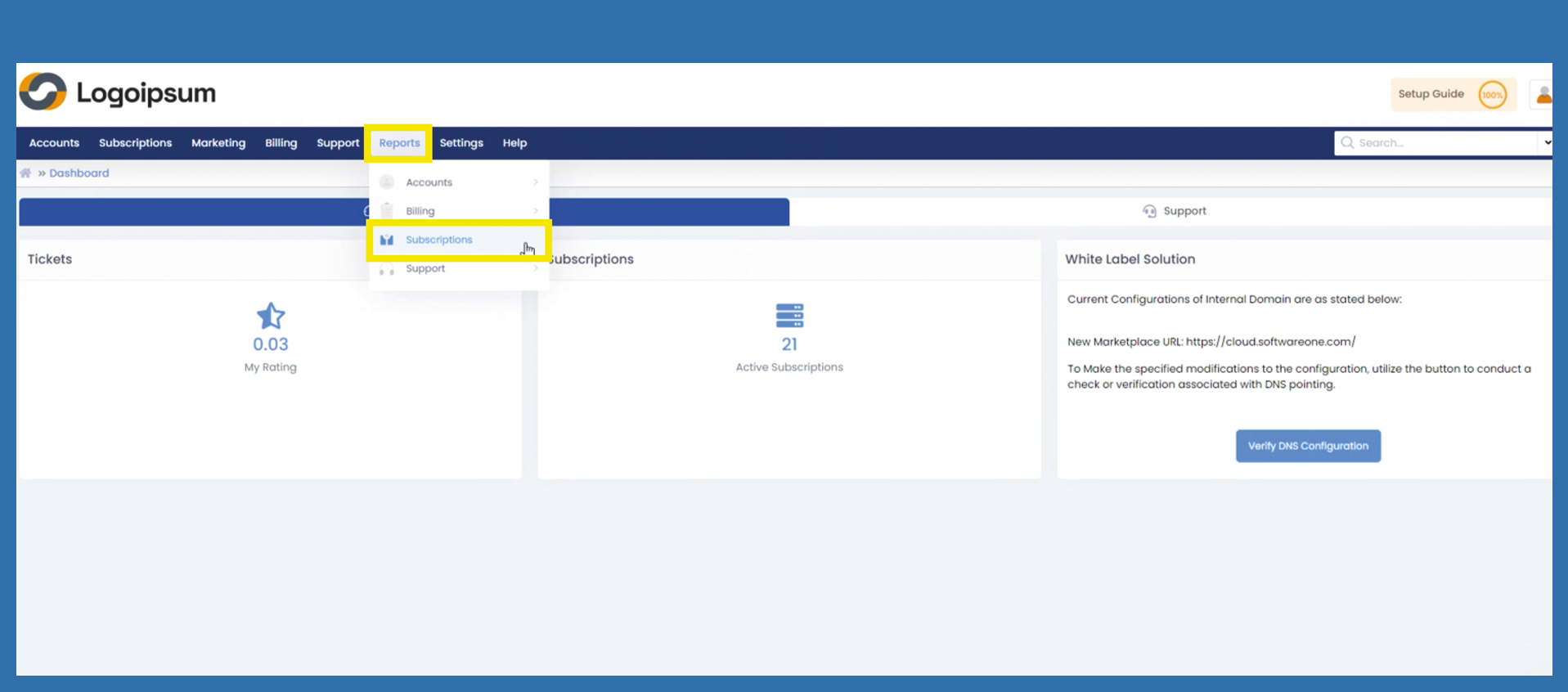Click the Setup Guide 100% progress circle
Image resolution: width=1568 pixels, height=692 pixels.
point(1492,95)
